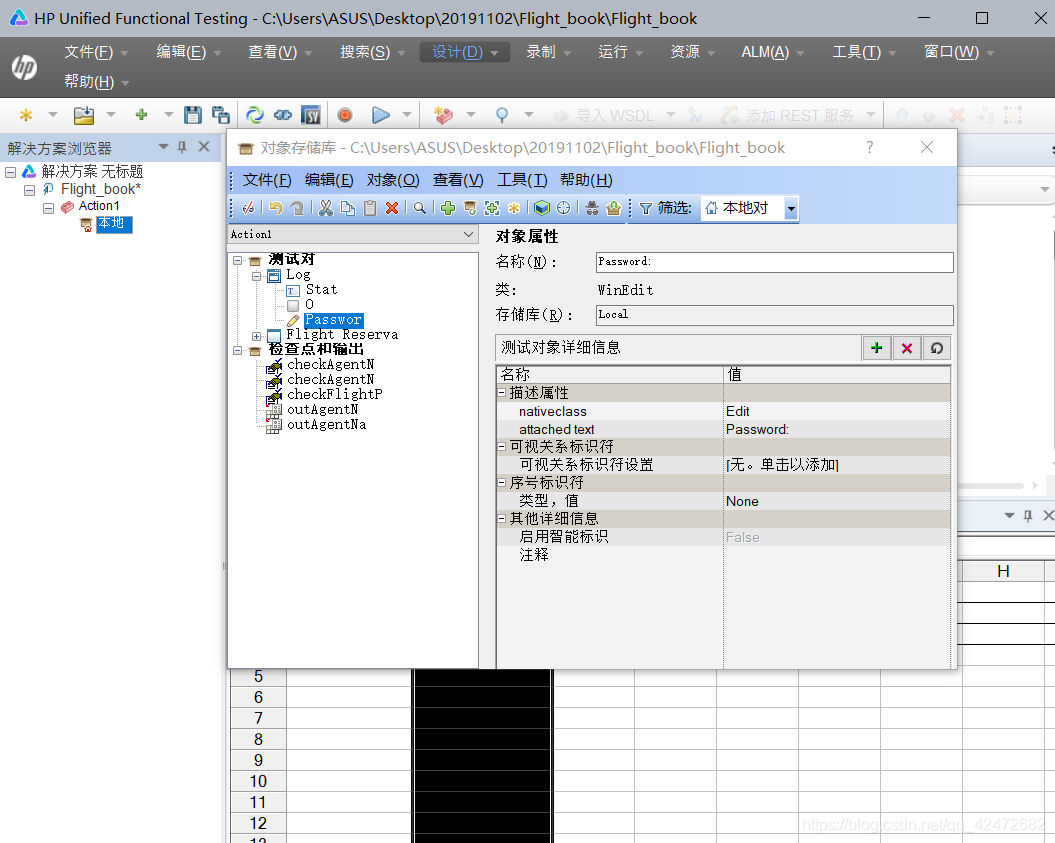This screenshot has width=1055, height=843.
Task: Click the red Record button icon
Action: click(x=344, y=115)
